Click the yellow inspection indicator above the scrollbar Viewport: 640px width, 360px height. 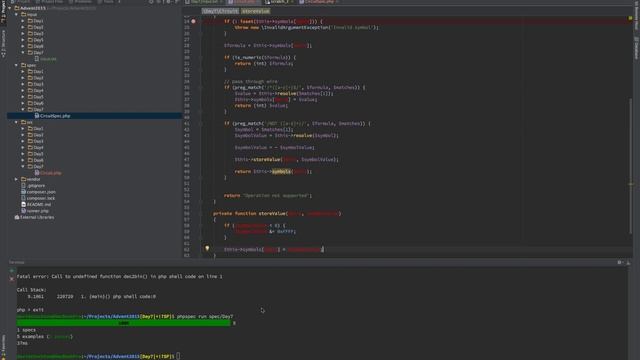[x=630, y=18]
